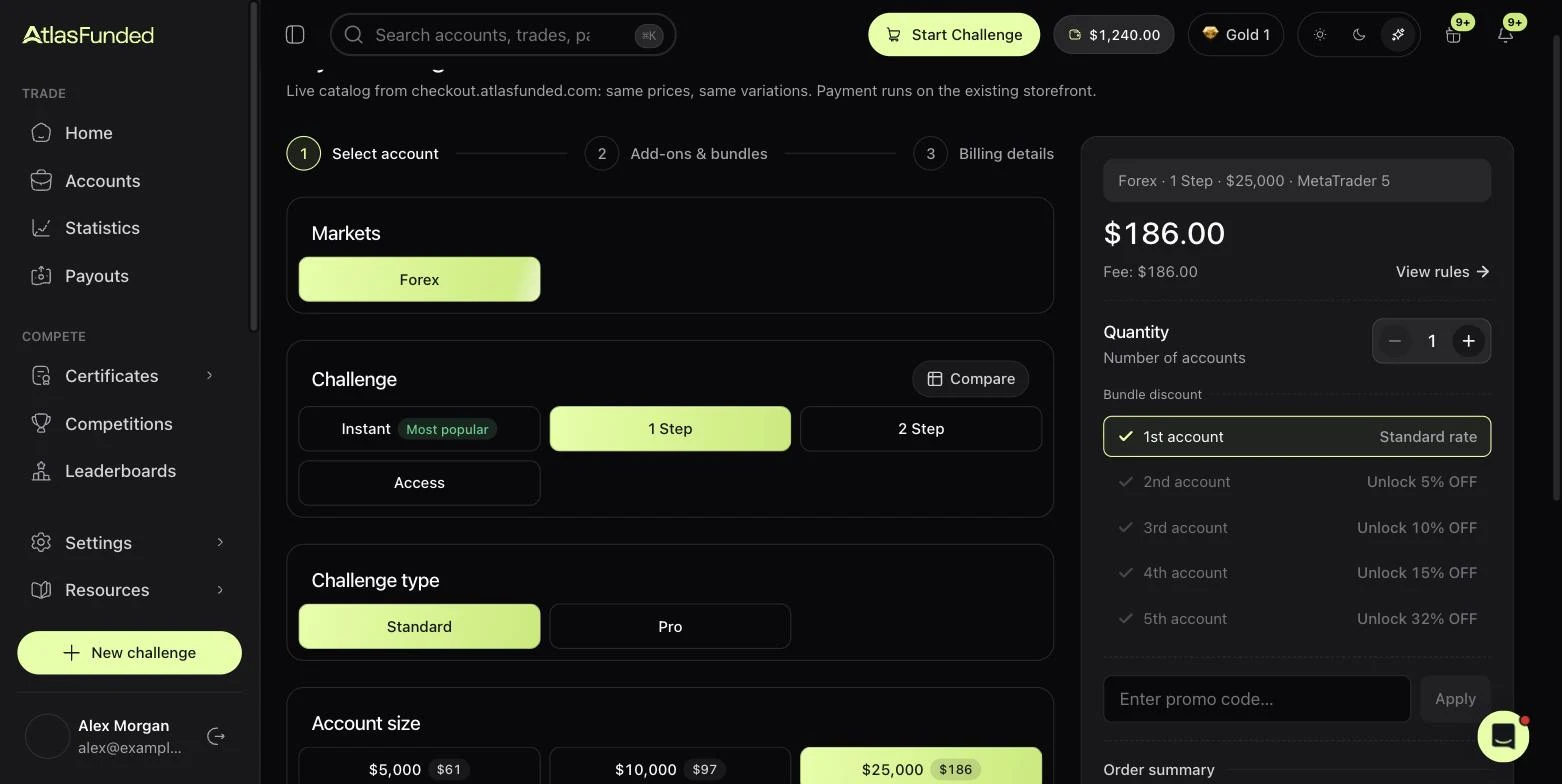The height and width of the screenshot is (784, 1562).
Task: Open the chat support bubble
Action: pyautogui.click(x=1503, y=736)
